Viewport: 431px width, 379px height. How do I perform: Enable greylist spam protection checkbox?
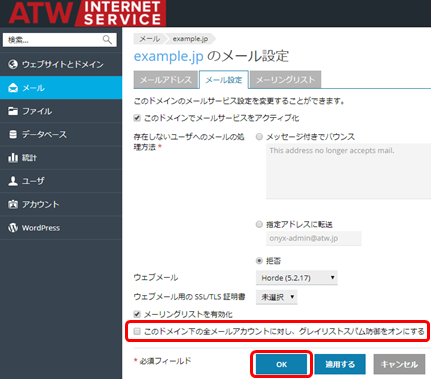[x=137, y=331]
